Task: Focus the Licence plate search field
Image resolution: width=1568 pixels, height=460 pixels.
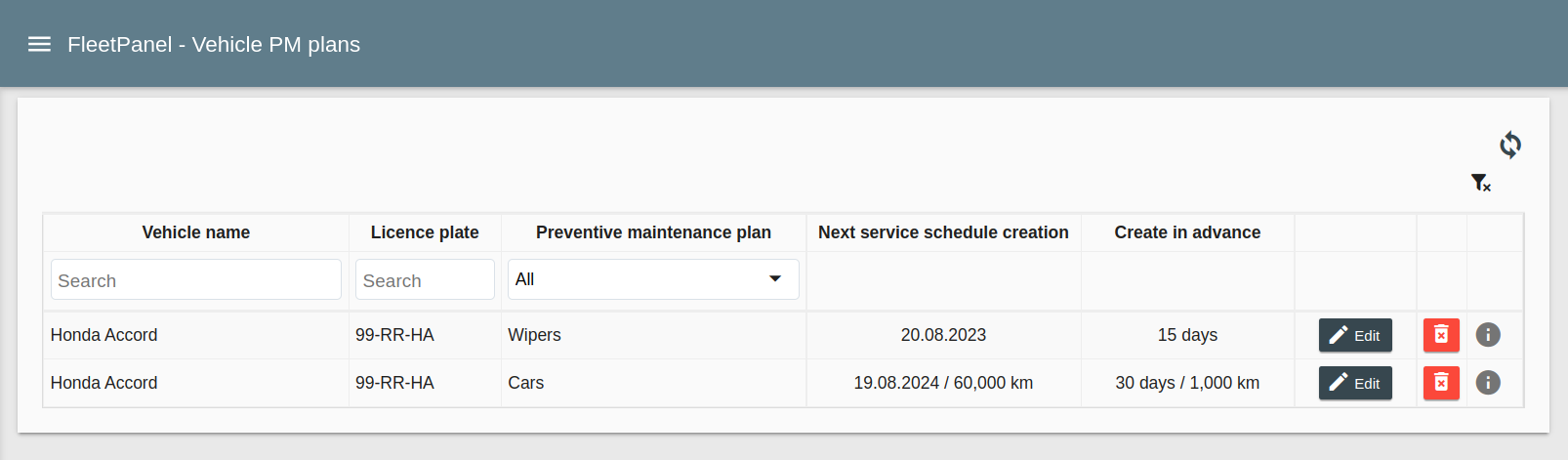Action: 425,280
